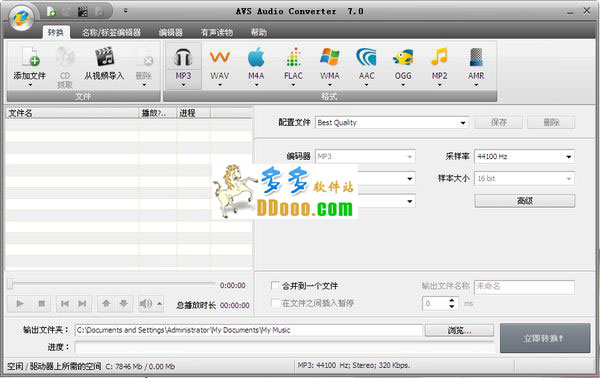Open the 采样率 44100 Hz dropdown
This screenshot has width=600, height=378.
(x=569, y=156)
